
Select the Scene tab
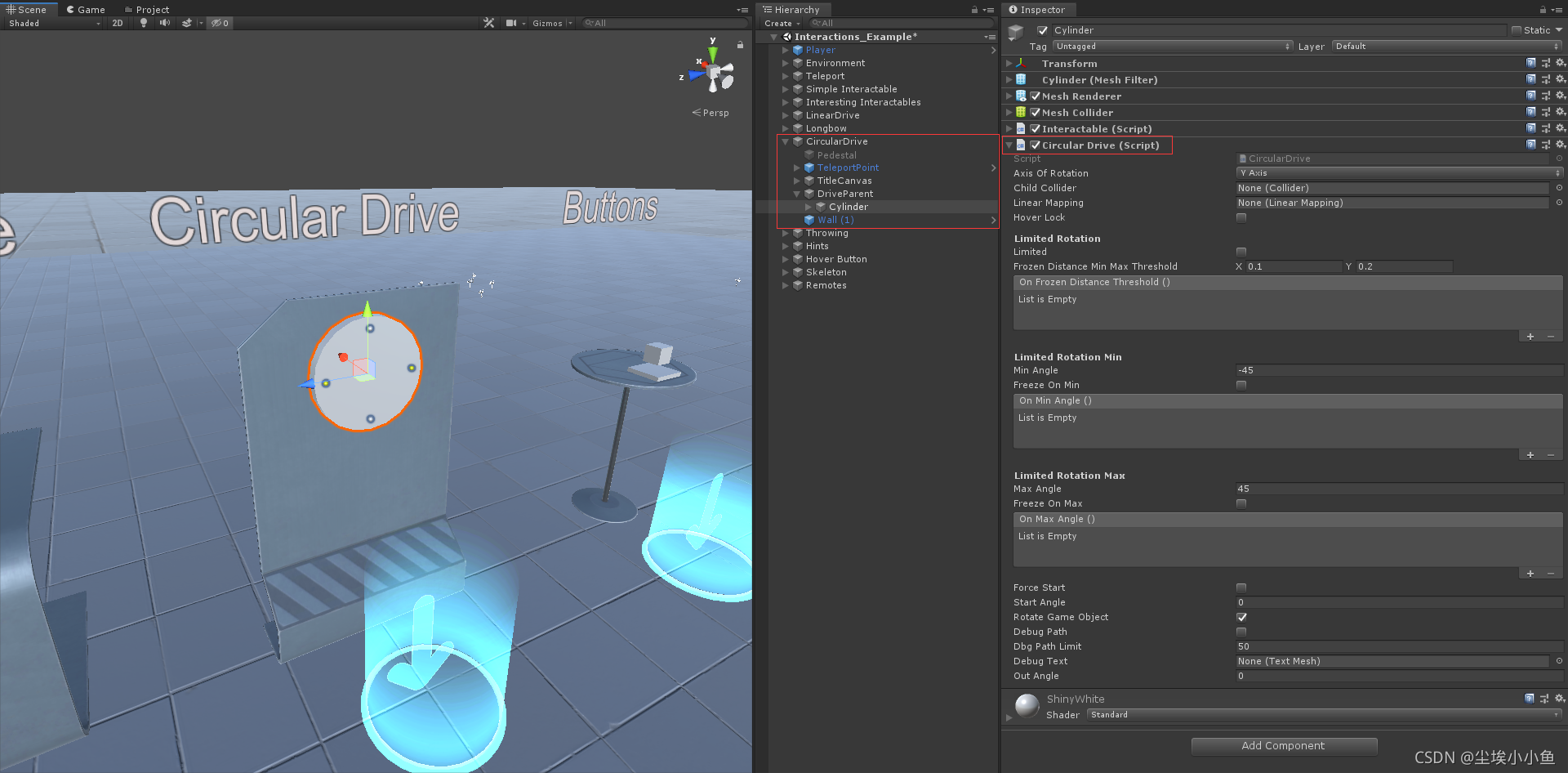pyautogui.click(x=28, y=10)
